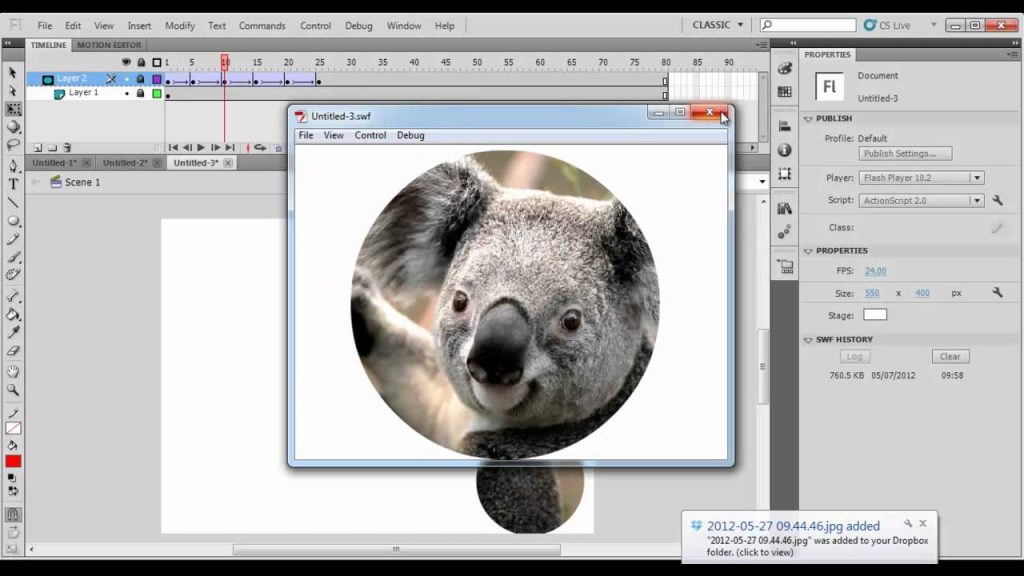Toggle outline view for Layer 2
The height and width of the screenshot is (576, 1024).
157,79
